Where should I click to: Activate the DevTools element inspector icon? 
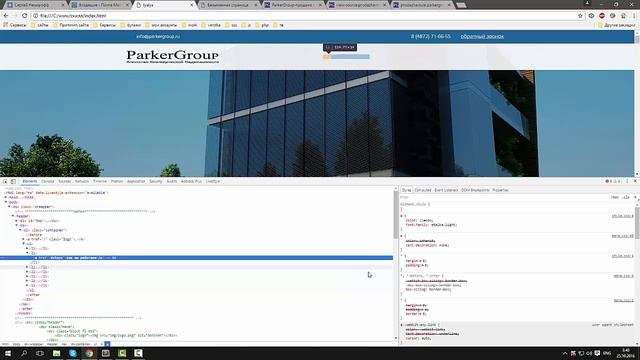[x=5, y=181]
